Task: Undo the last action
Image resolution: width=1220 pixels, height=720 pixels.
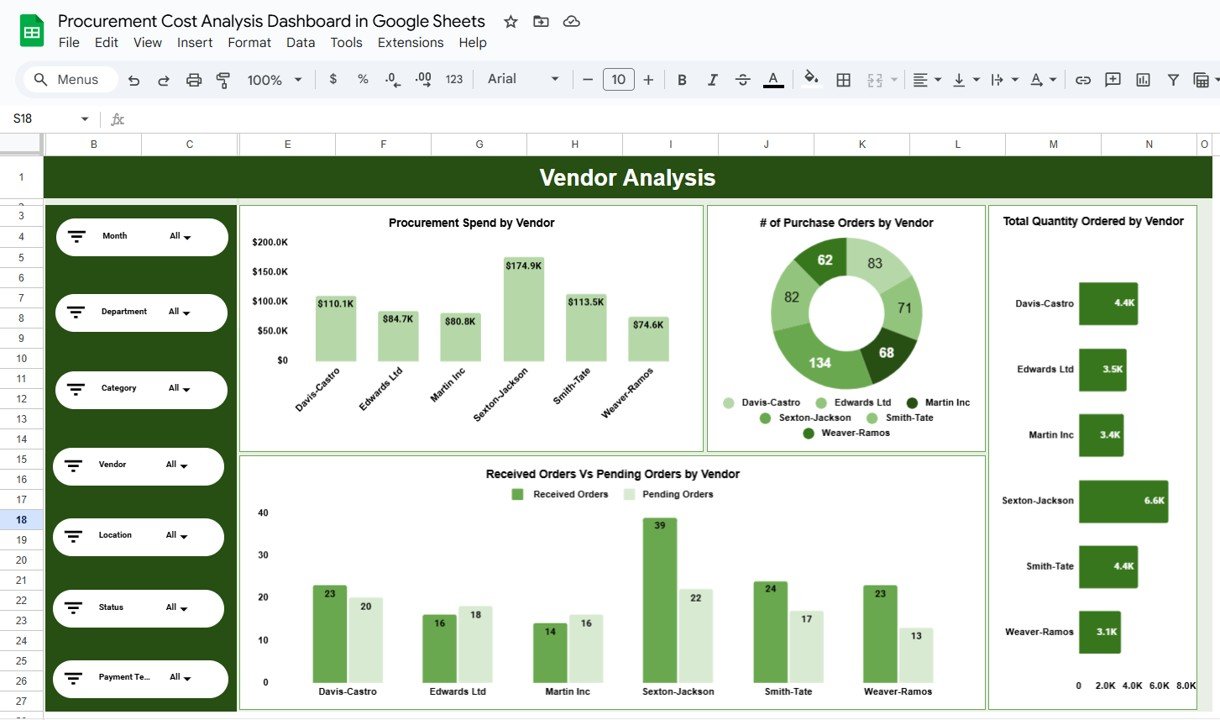Action: point(133,79)
